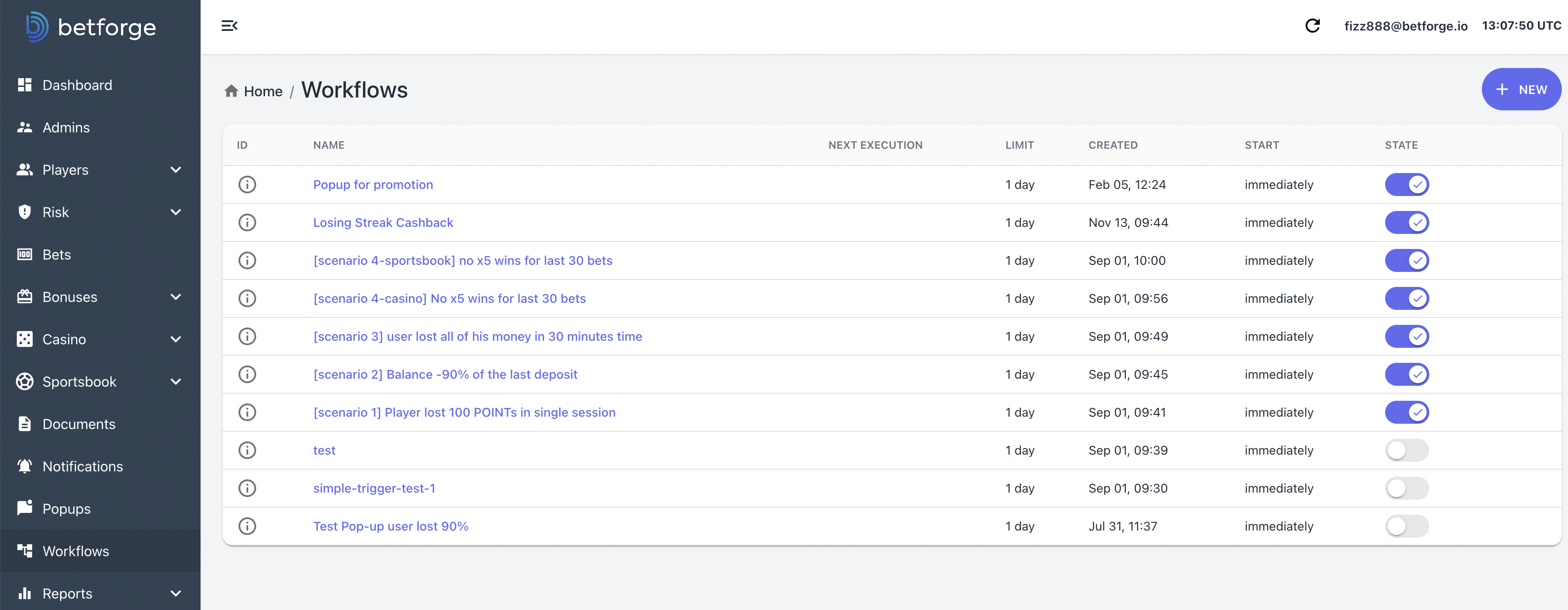
Task: Click info icon for the test workflow
Action: [247, 450]
